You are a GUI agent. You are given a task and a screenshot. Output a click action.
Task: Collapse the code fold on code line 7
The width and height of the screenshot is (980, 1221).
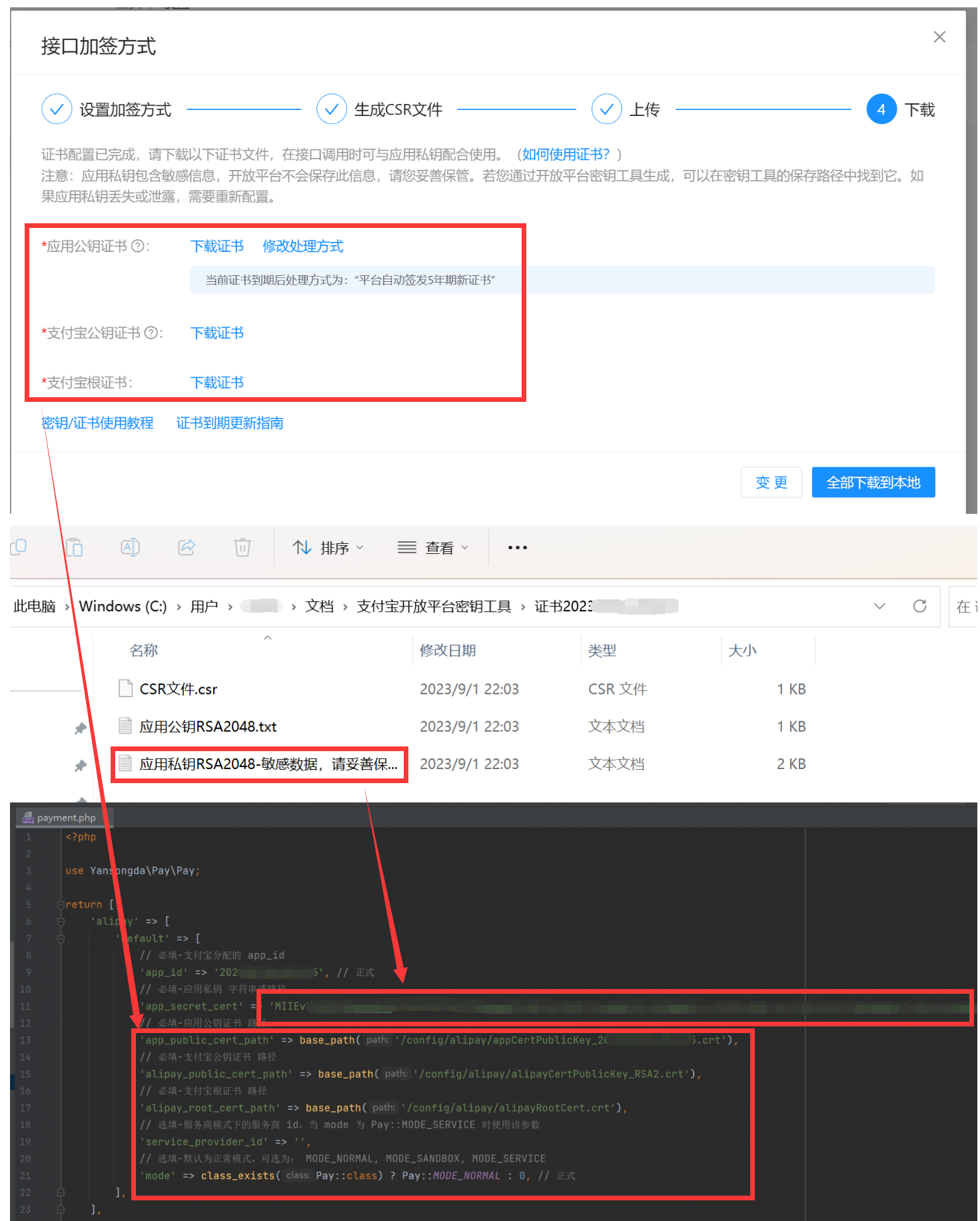coord(61,939)
